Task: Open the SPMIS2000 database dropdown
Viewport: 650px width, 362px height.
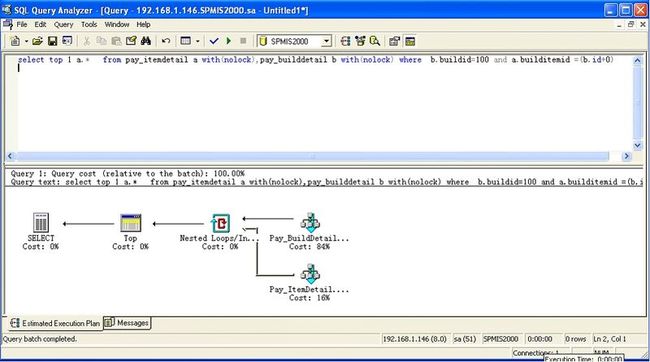Action: coord(327,41)
